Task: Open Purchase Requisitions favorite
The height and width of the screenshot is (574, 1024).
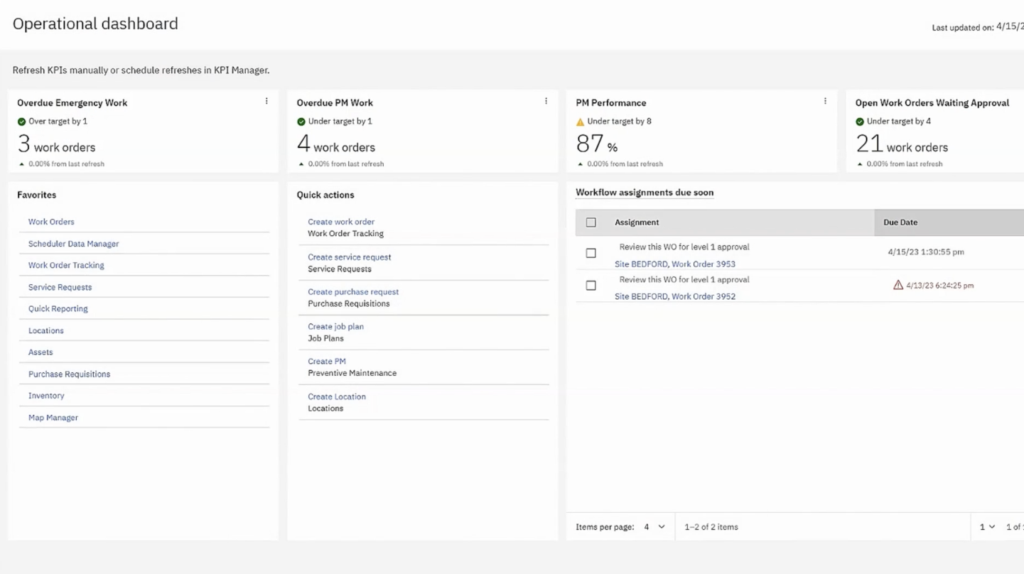Action: [x=69, y=374]
